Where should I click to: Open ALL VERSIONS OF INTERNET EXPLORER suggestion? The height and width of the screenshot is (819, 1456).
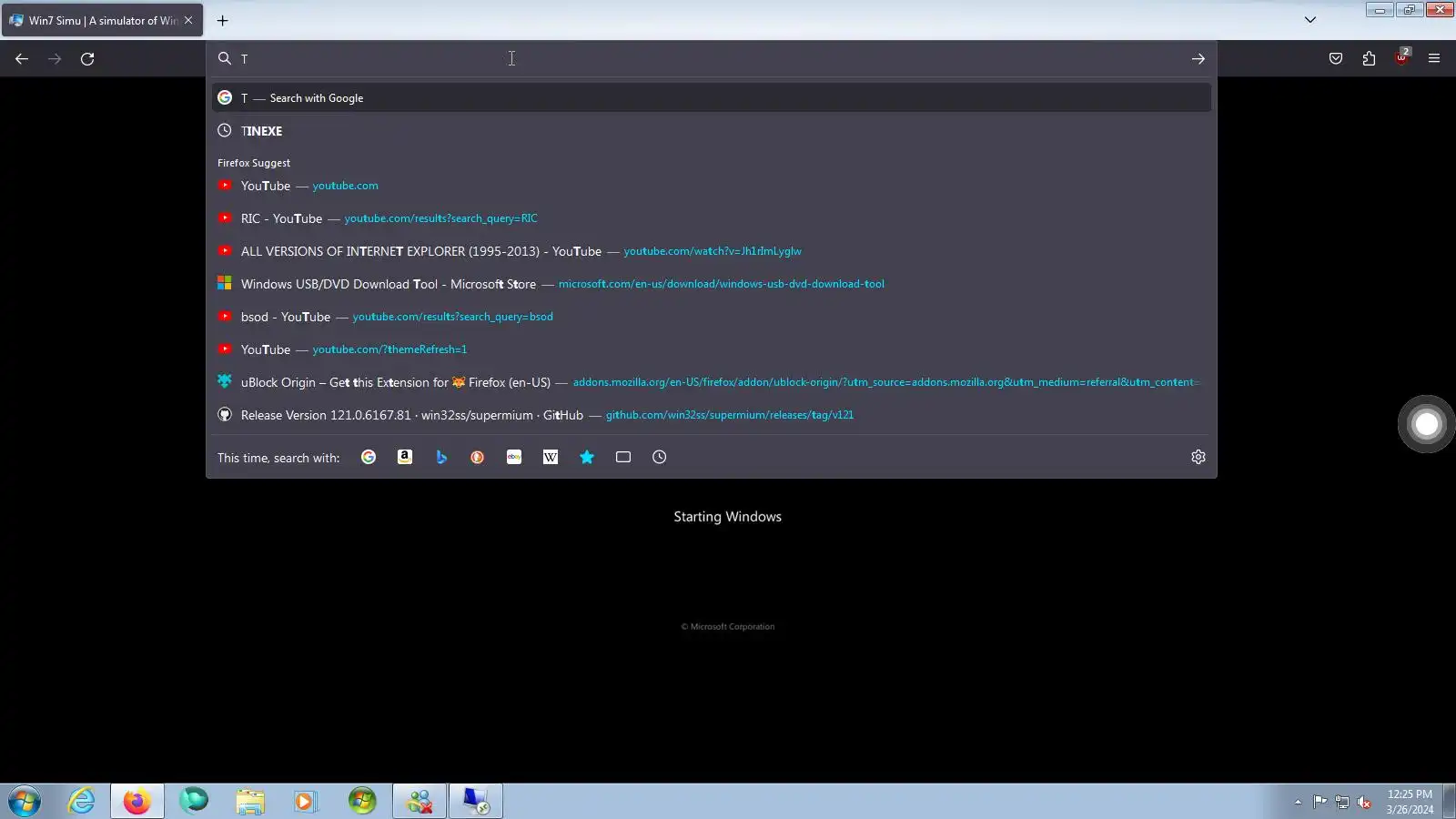click(x=712, y=251)
